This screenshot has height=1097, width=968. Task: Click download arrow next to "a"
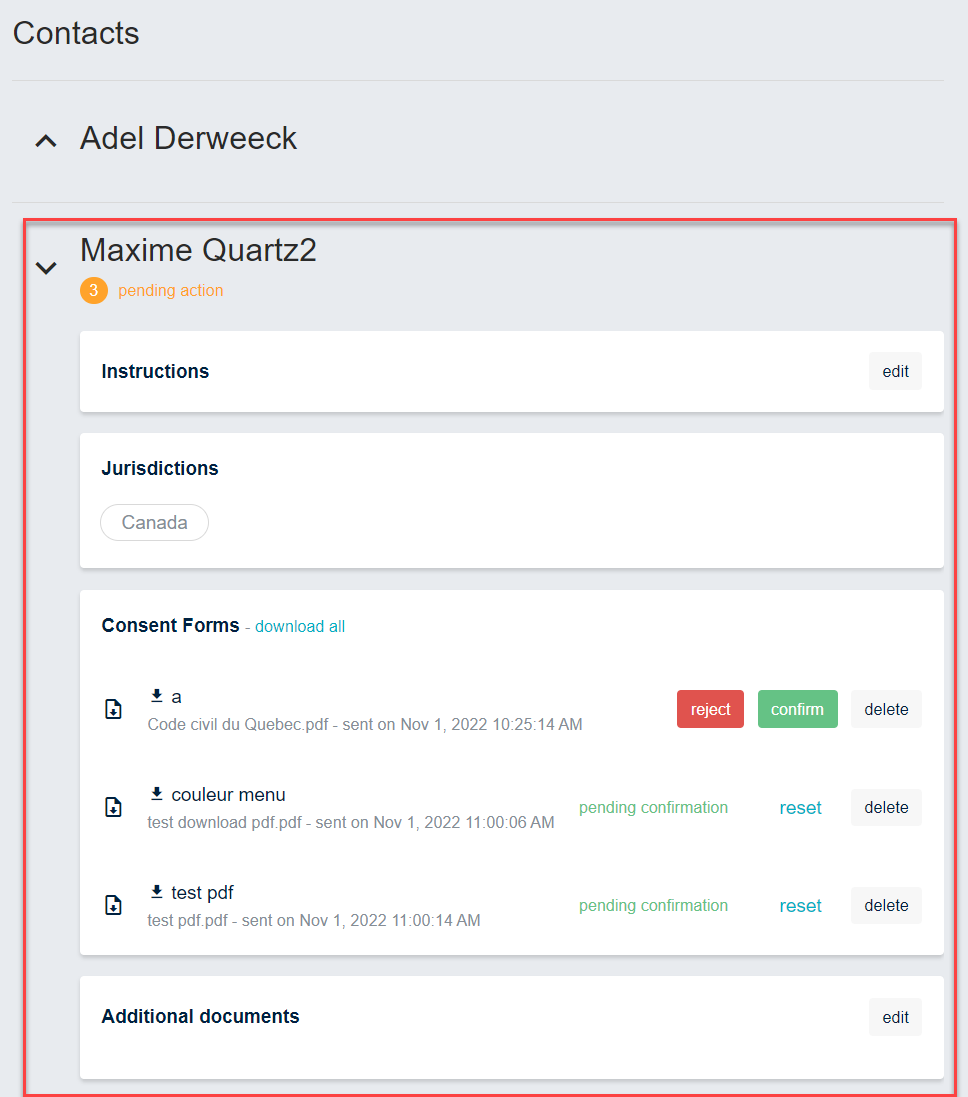pyautogui.click(x=157, y=696)
